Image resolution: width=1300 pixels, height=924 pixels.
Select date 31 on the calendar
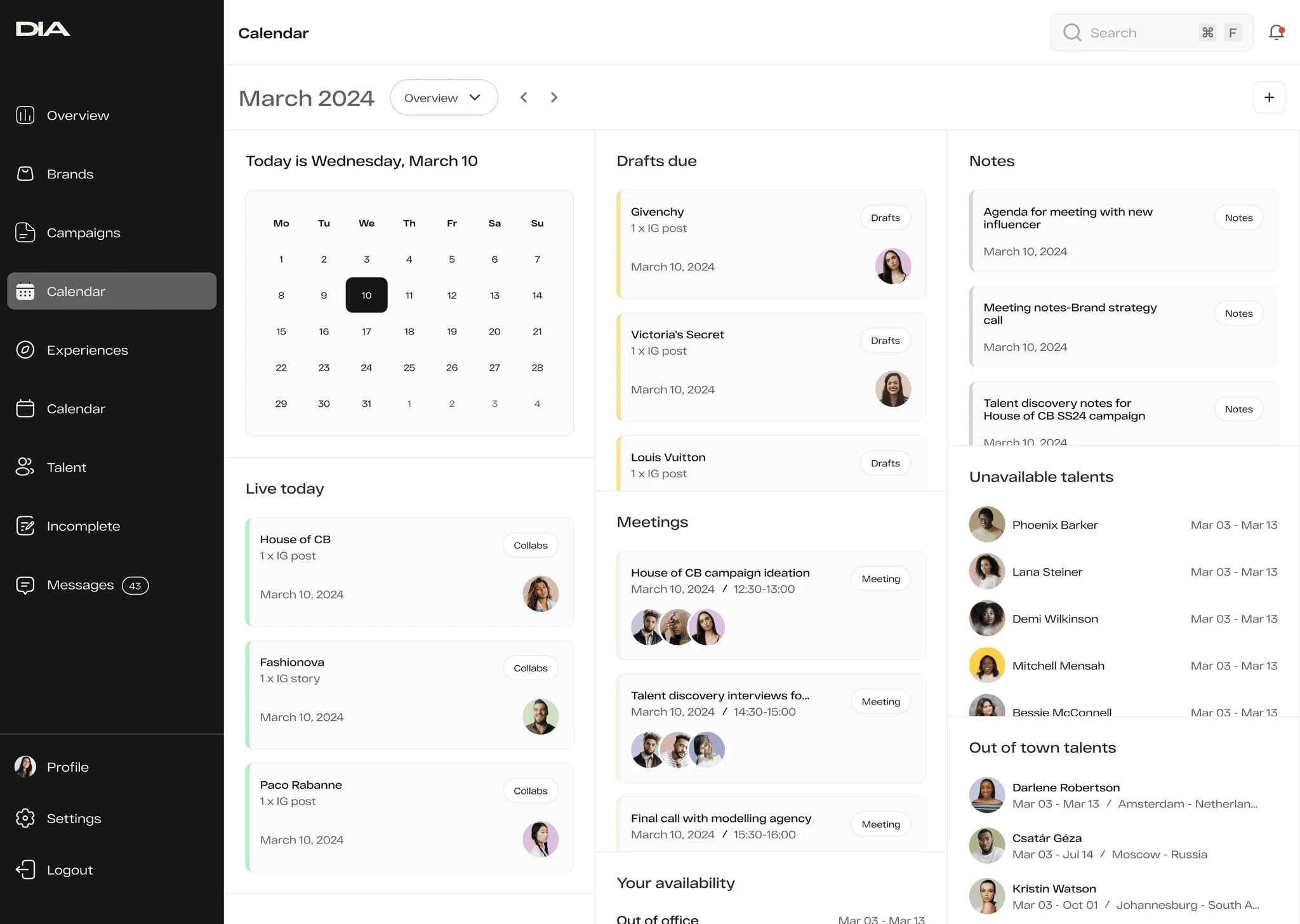[366, 404]
